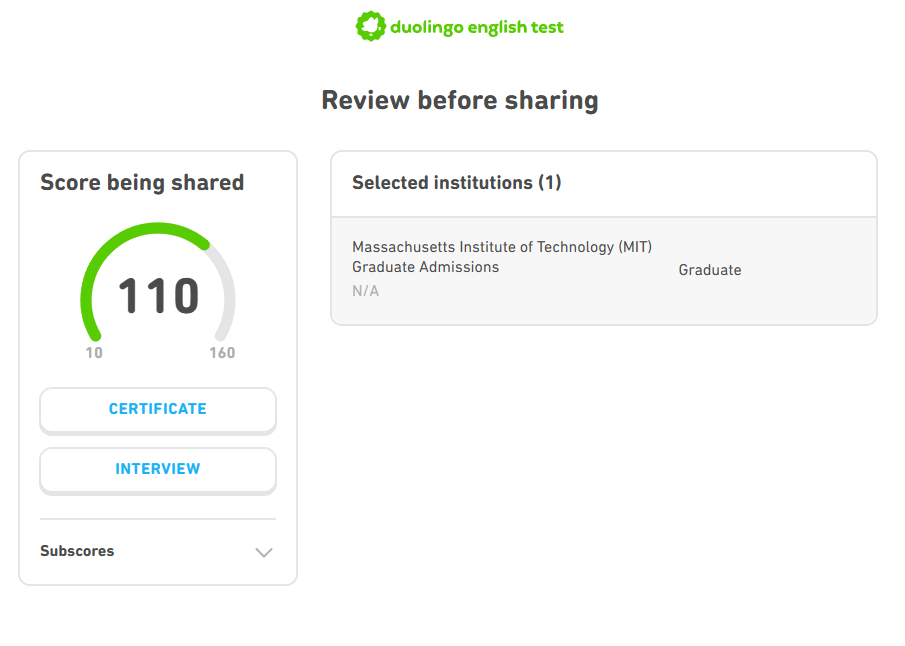
Task: Click the 'Graduate Admissions' line
Action: (425, 267)
